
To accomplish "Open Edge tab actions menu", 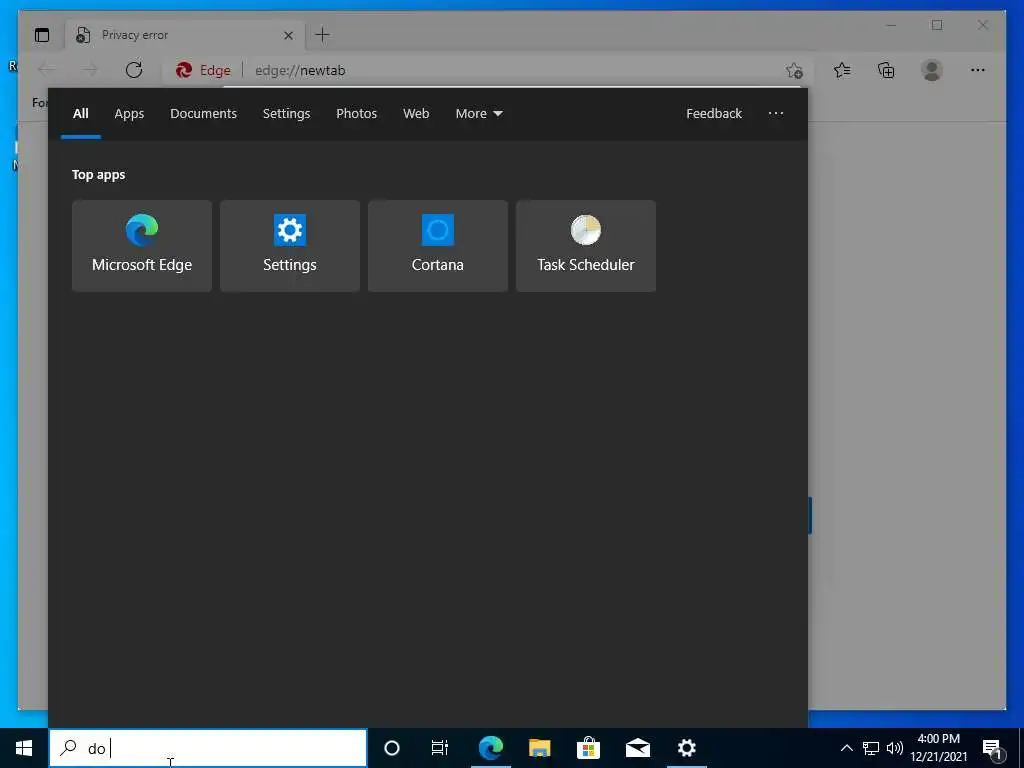I will 42,35.
